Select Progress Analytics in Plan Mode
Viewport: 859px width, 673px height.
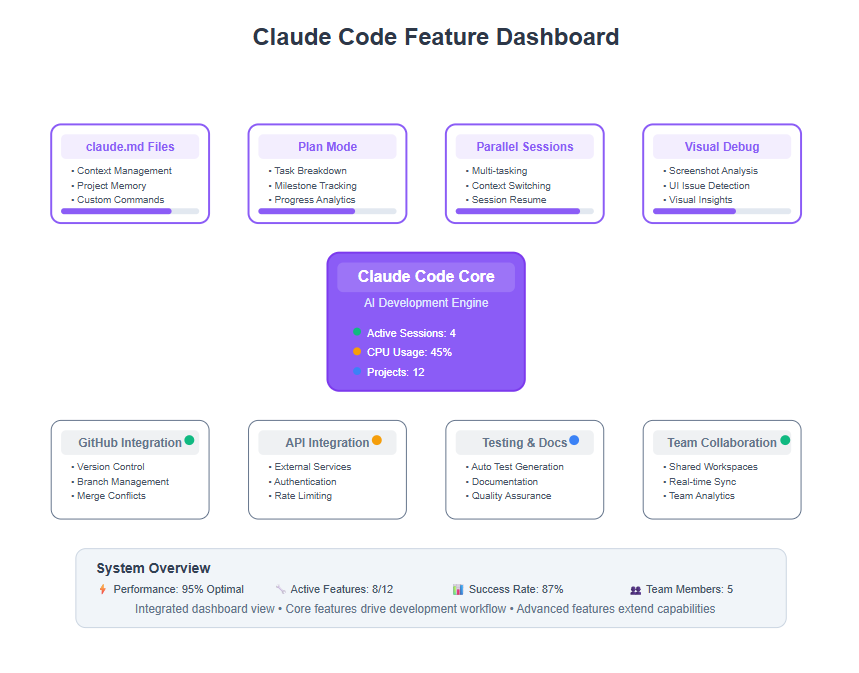point(314,200)
